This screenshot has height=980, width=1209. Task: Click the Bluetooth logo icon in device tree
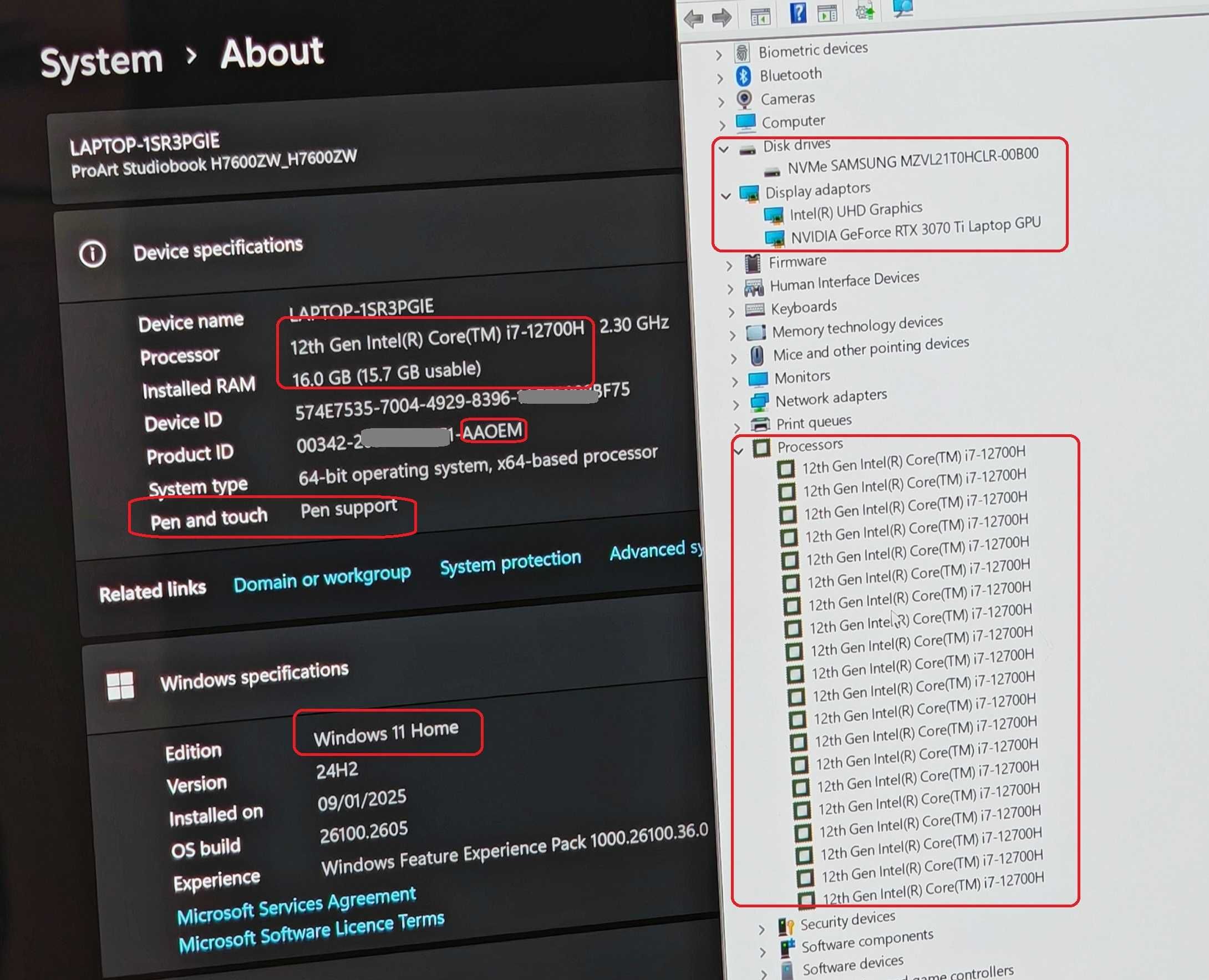[x=743, y=75]
